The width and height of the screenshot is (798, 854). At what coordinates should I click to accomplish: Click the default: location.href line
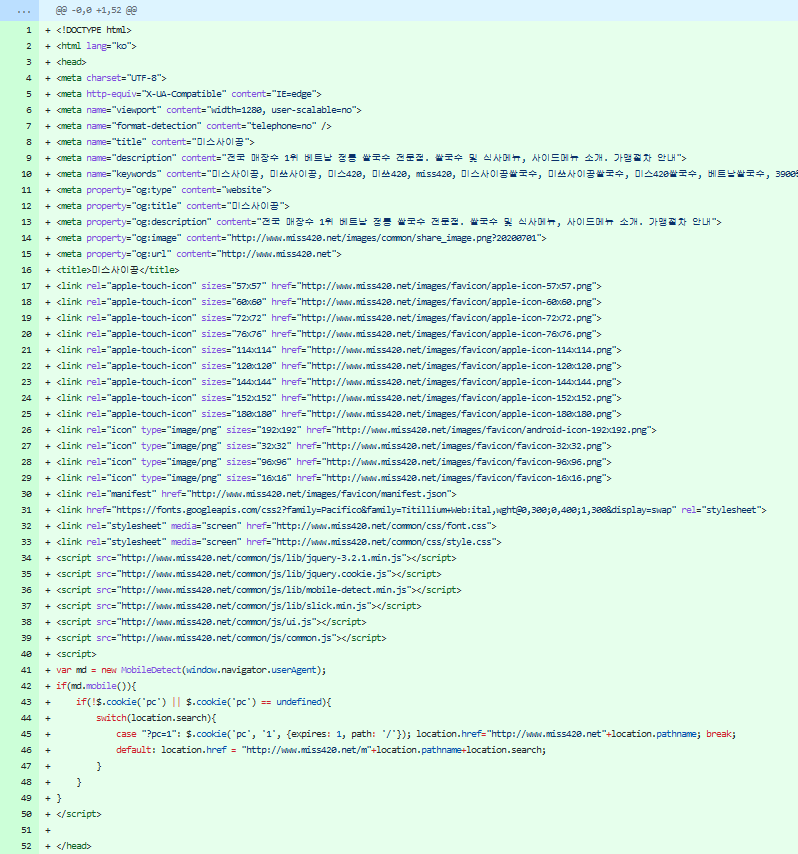(331, 751)
